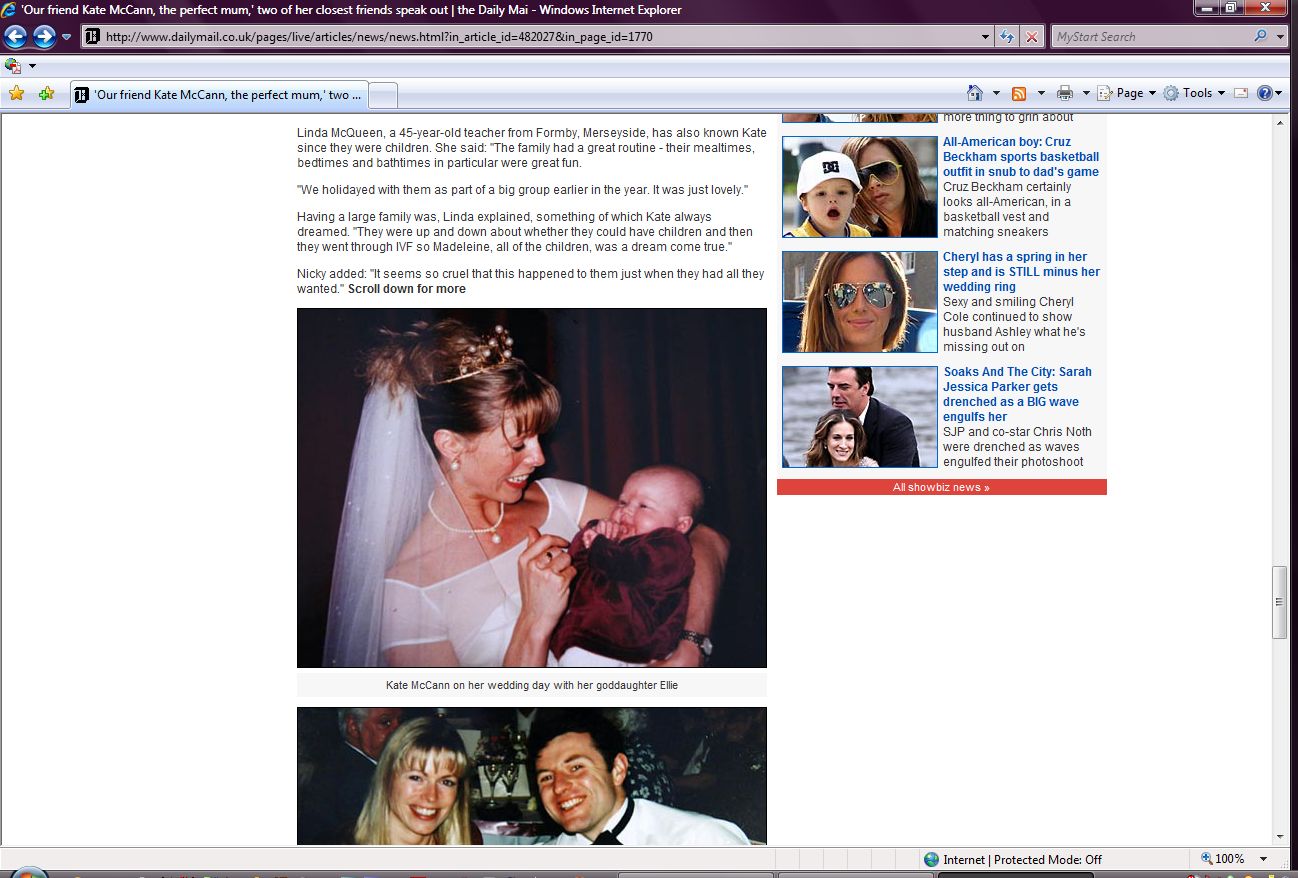Click the 'All showbiz news' link
The height and width of the screenshot is (878, 1298).
(x=941, y=487)
